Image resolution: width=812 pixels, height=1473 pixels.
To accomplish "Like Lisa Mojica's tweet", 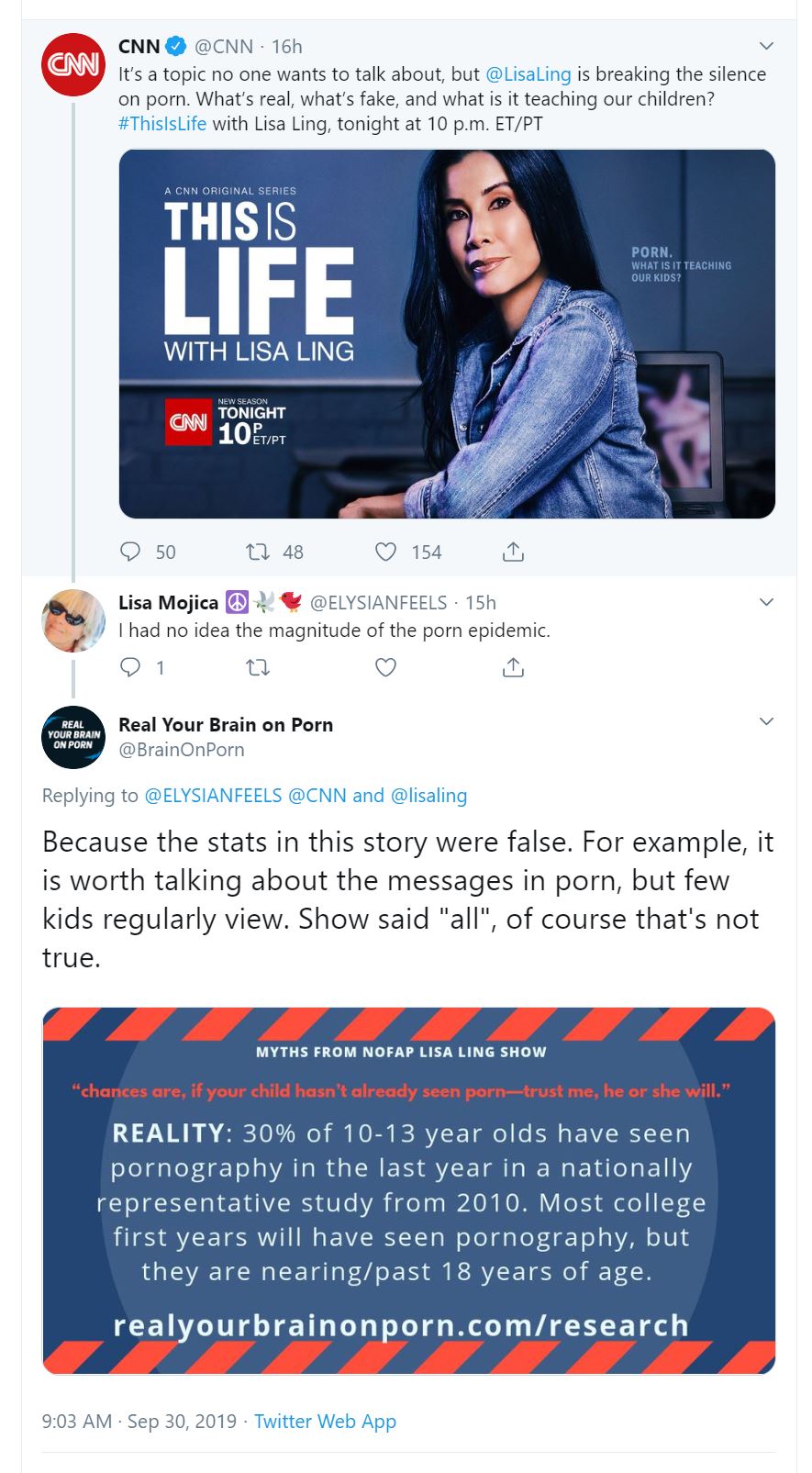I will pos(386,667).
